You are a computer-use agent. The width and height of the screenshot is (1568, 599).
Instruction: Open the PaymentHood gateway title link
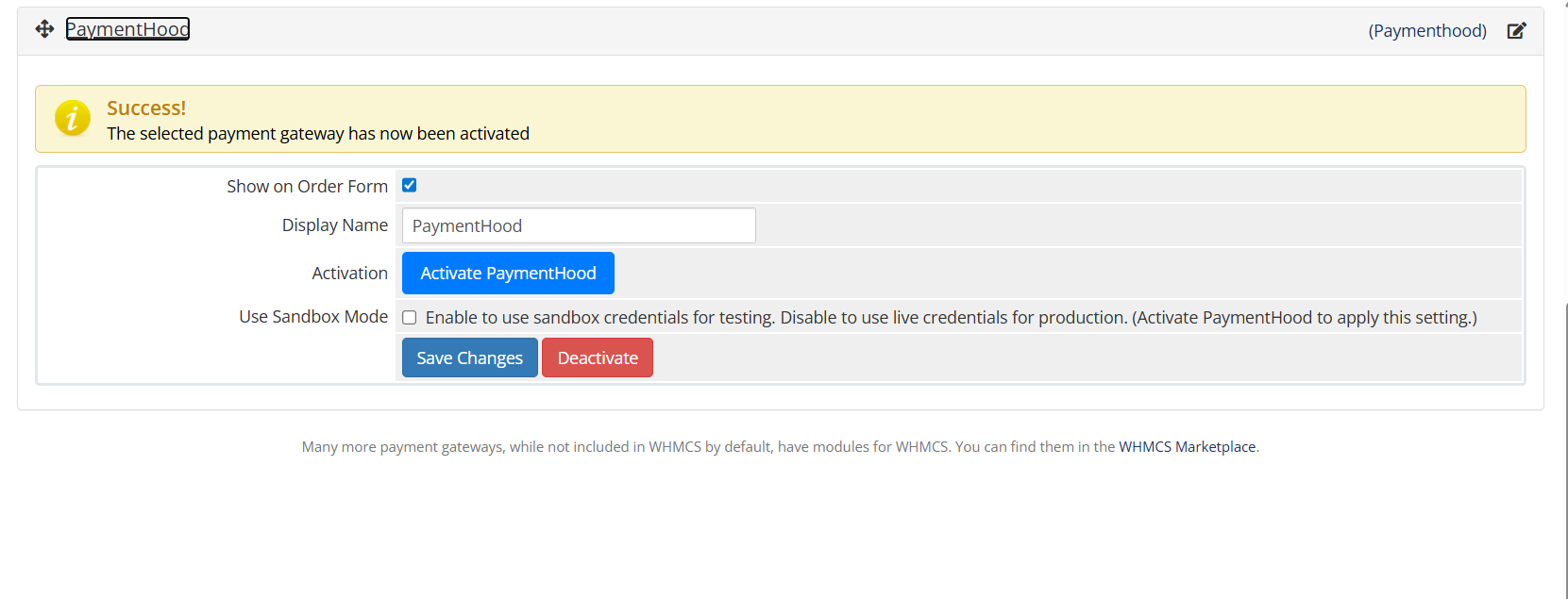pos(127,29)
